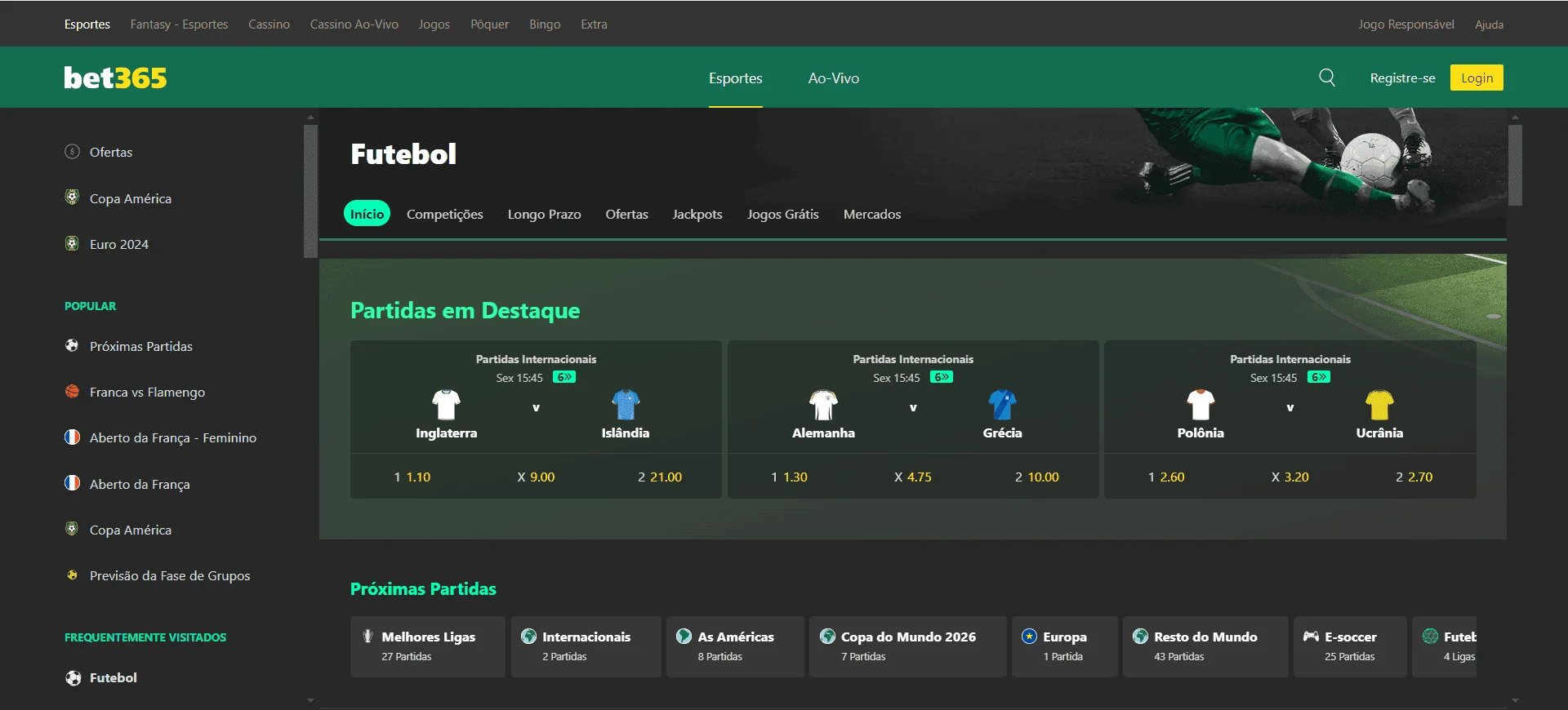
Task: Open Fantasy - Esportes in top menu
Action: tap(179, 24)
